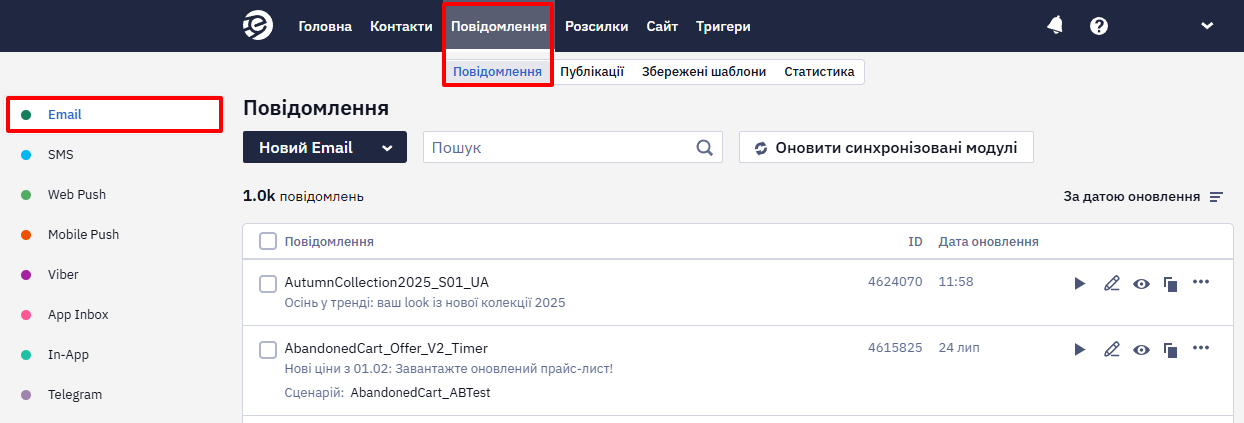The height and width of the screenshot is (423, 1244).
Task: Open the Контакти menu
Action: (x=401, y=26)
